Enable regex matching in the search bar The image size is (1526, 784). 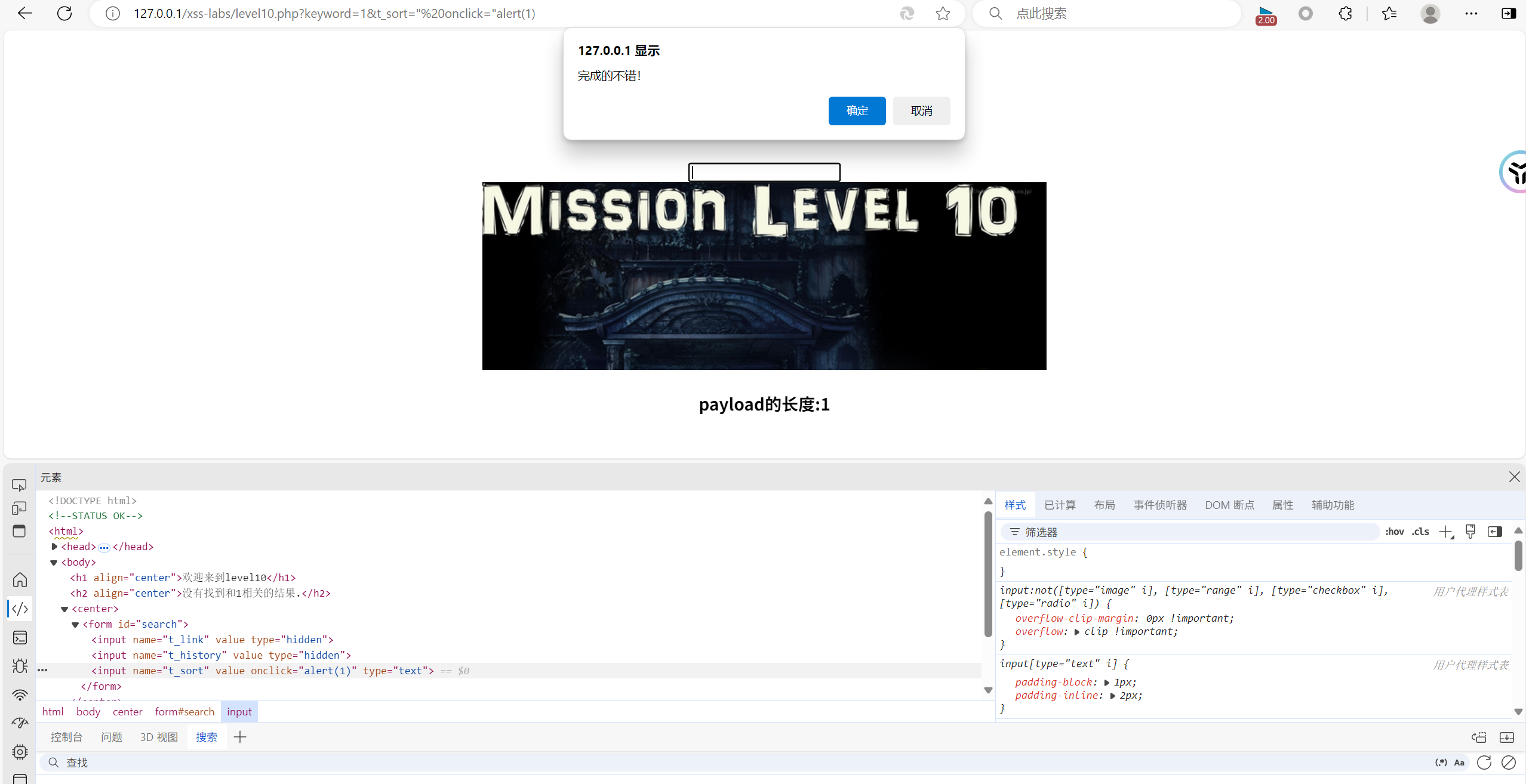[x=1441, y=762]
